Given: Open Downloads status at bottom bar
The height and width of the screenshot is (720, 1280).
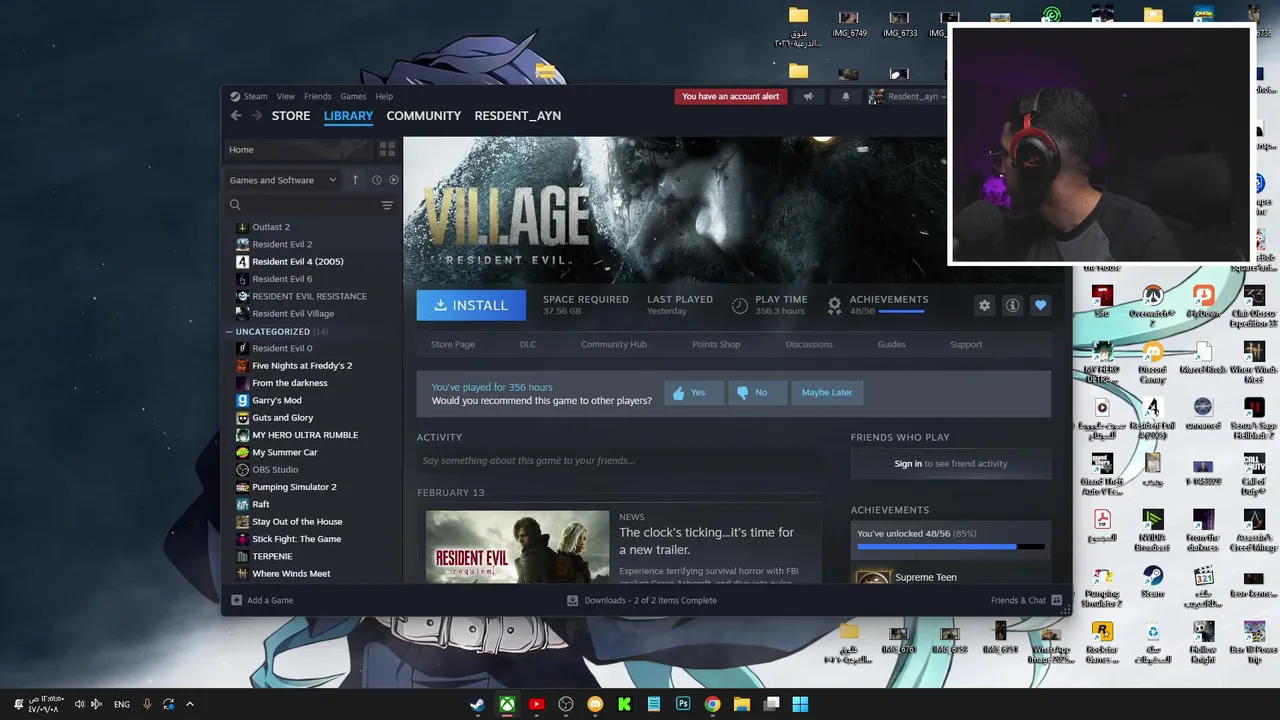Looking at the screenshot, I should 642,601.
